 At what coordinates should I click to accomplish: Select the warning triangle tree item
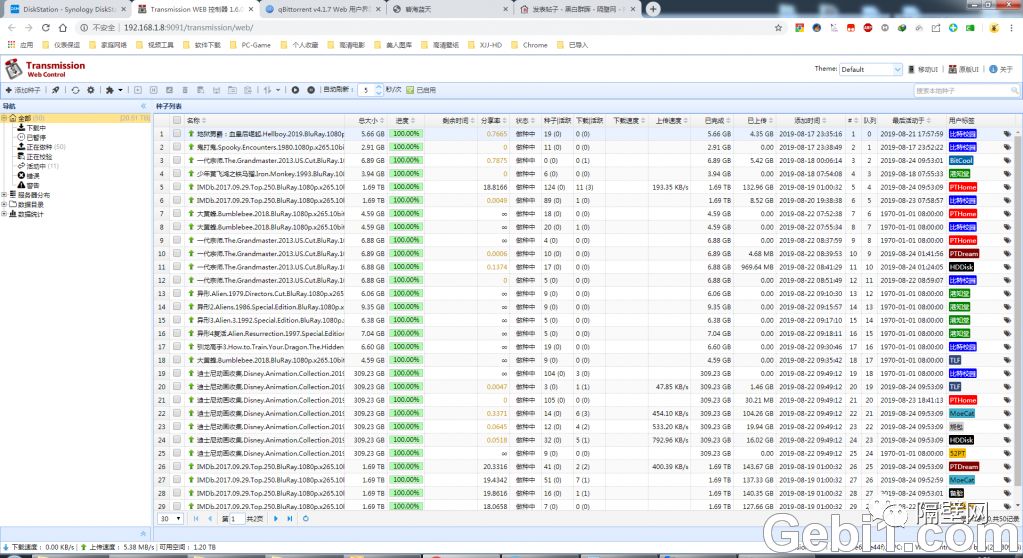coord(28,185)
